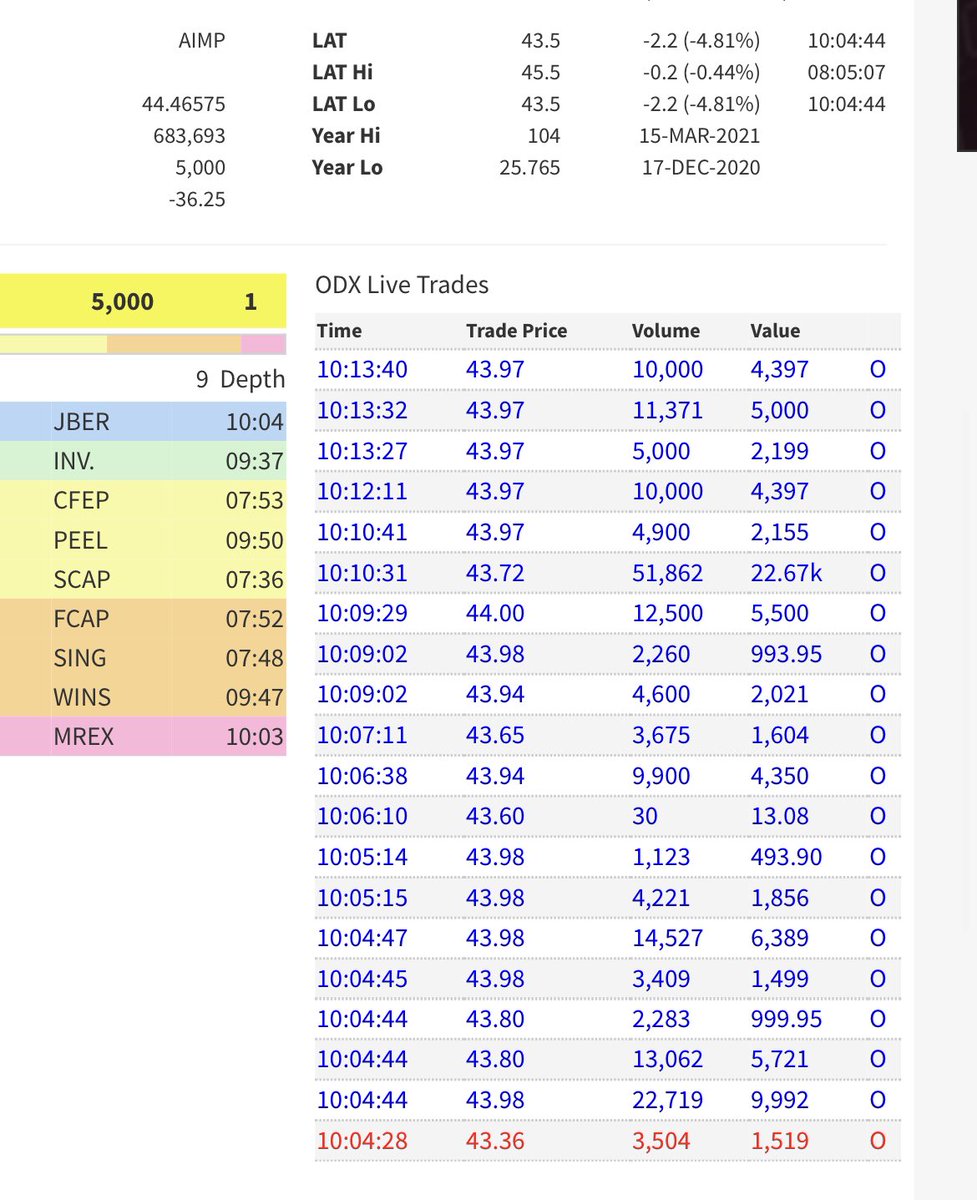Select the FCAP market maker row
This screenshot has height=1200, width=977.
point(143,619)
